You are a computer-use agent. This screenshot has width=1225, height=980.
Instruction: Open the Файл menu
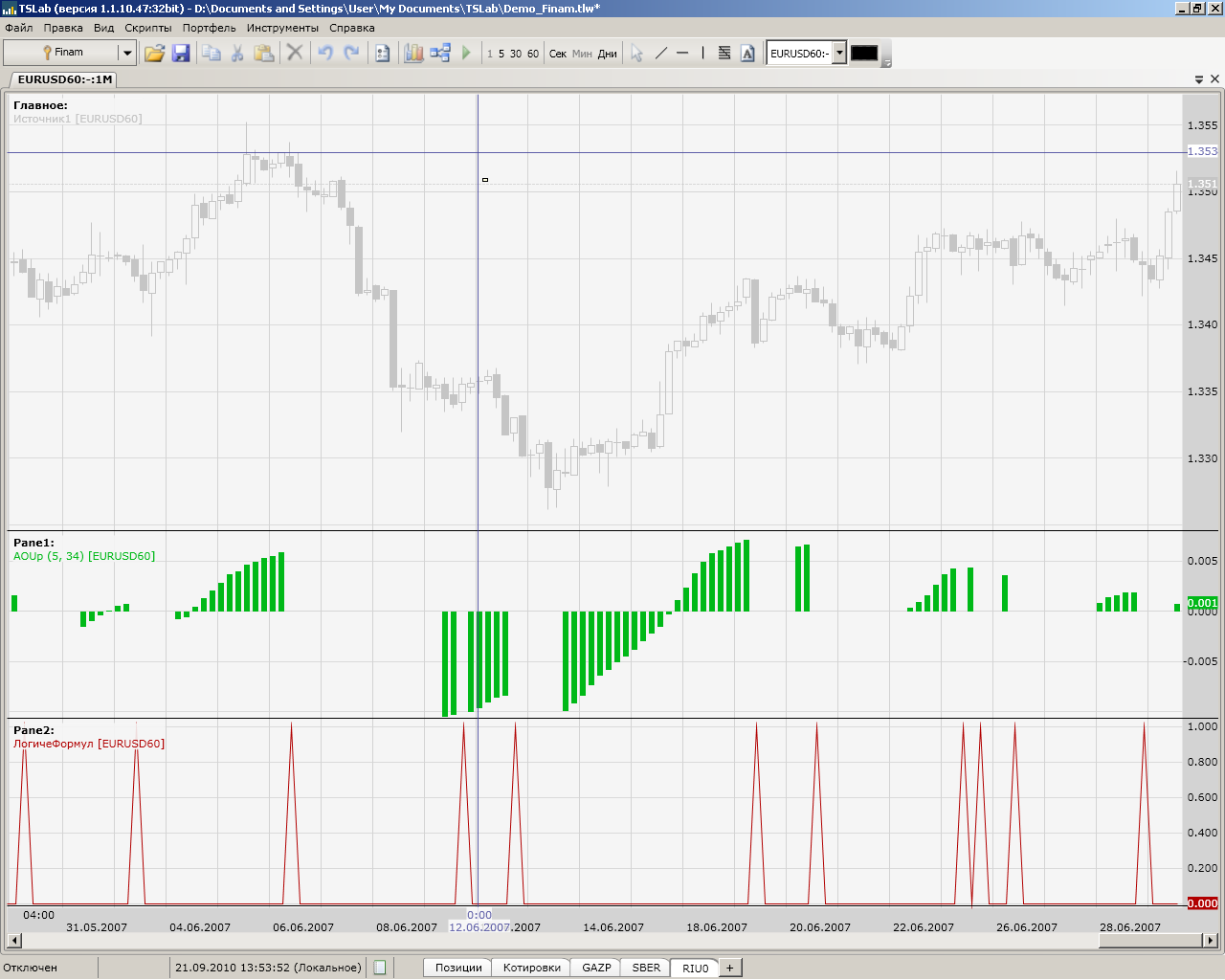pos(19,28)
